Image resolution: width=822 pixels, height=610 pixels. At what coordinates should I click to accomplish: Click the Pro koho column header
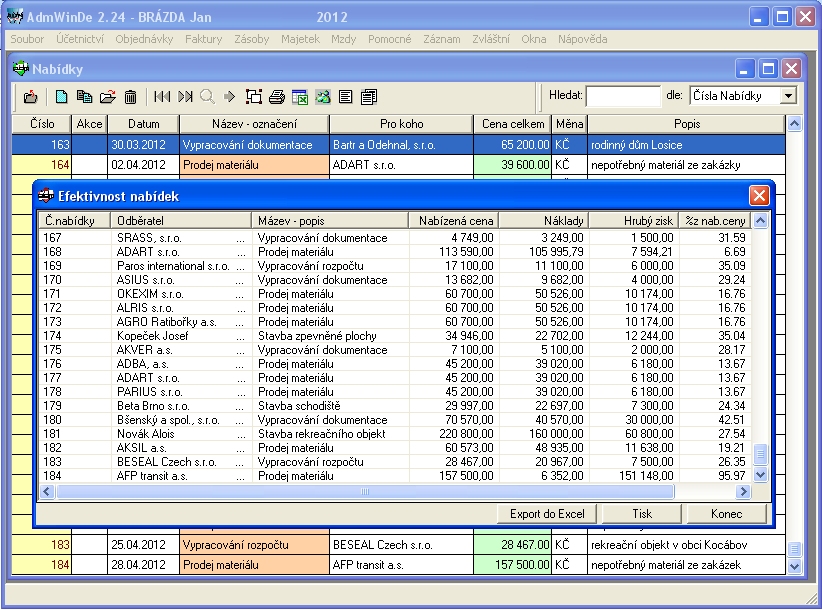(402, 124)
